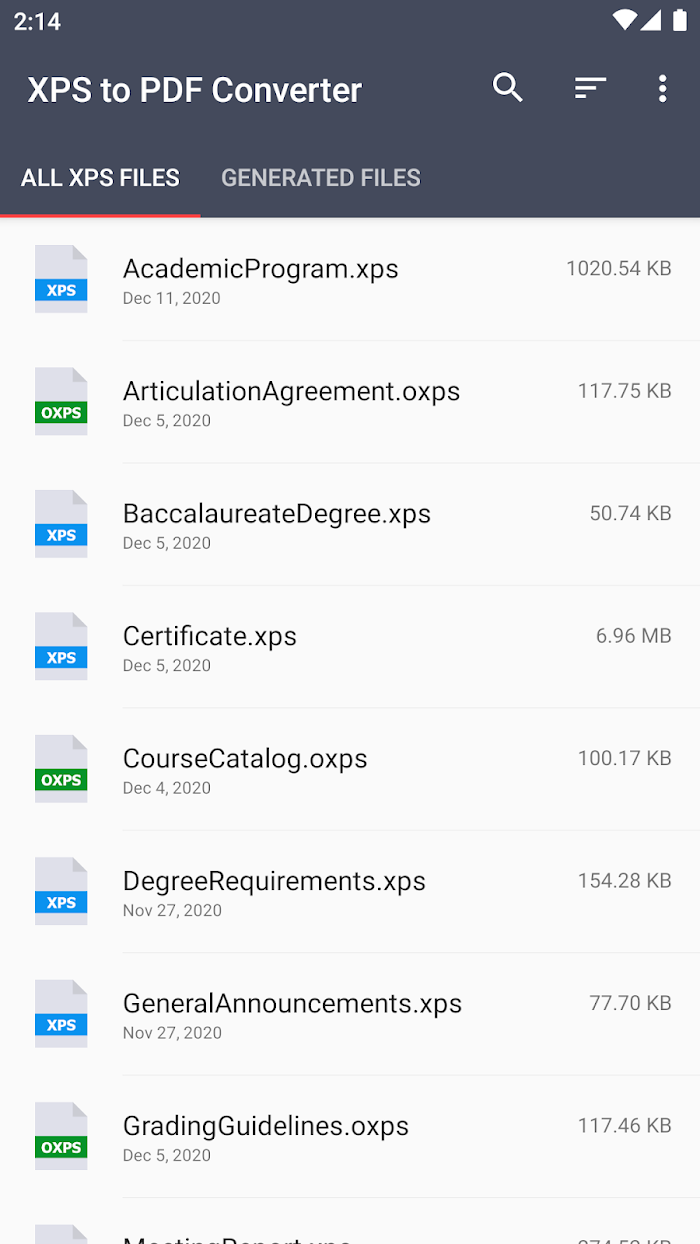This screenshot has width=700, height=1244.
Task: Open the three-dot overflow menu
Action: click(x=662, y=88)
